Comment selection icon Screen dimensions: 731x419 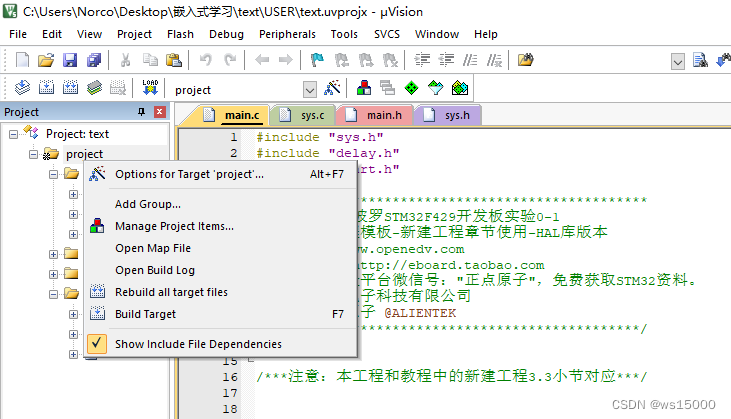point(470,60)
